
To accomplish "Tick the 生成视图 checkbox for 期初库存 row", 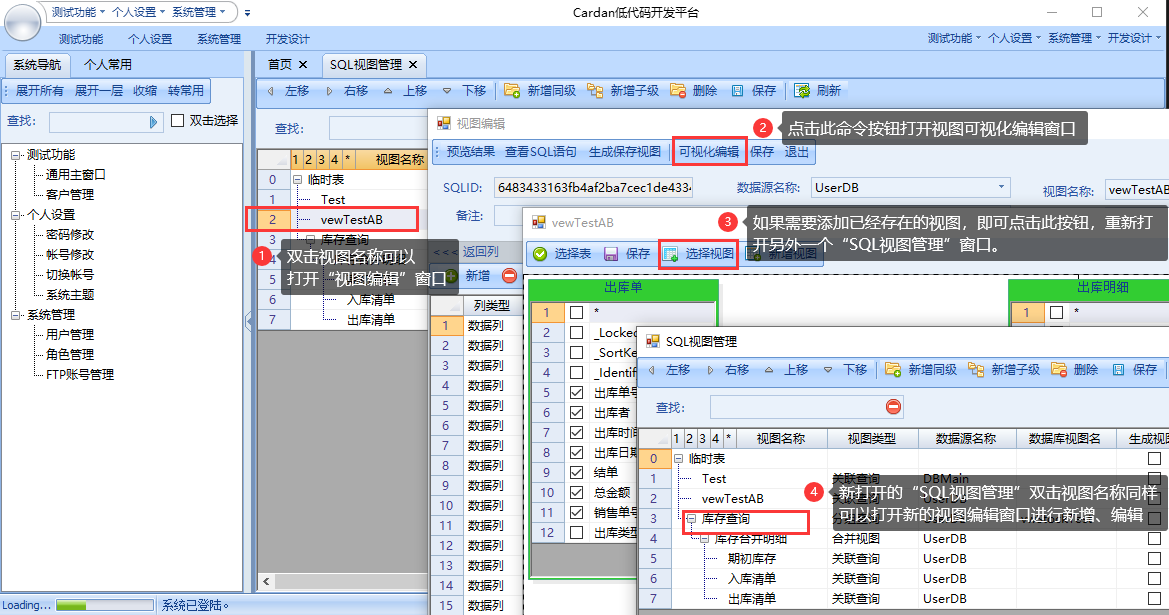I will pos(1154,558).
